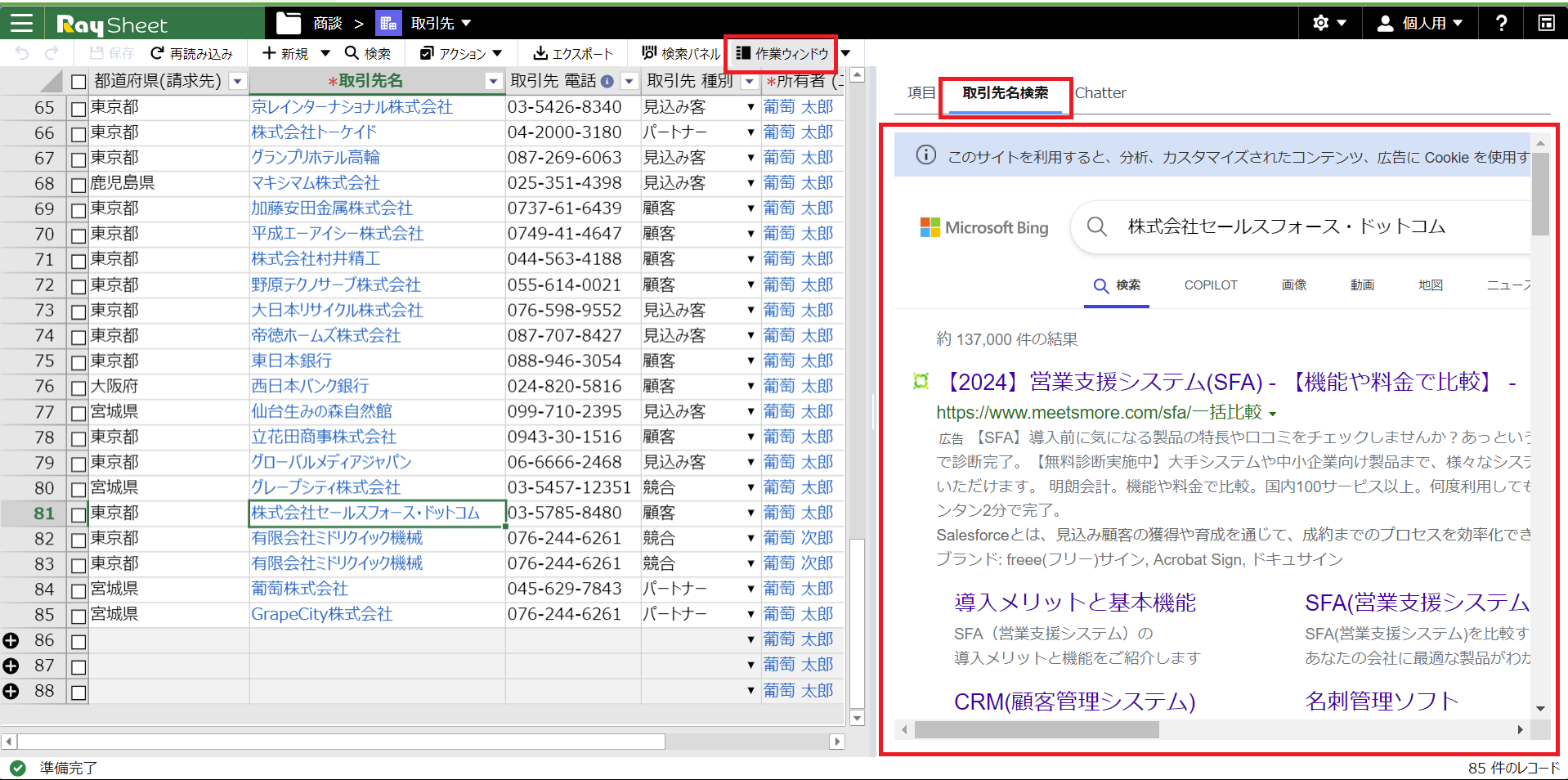Click the 検索 magnifier in toolbar
1568x780 pixels.
[x=368, y=53]
